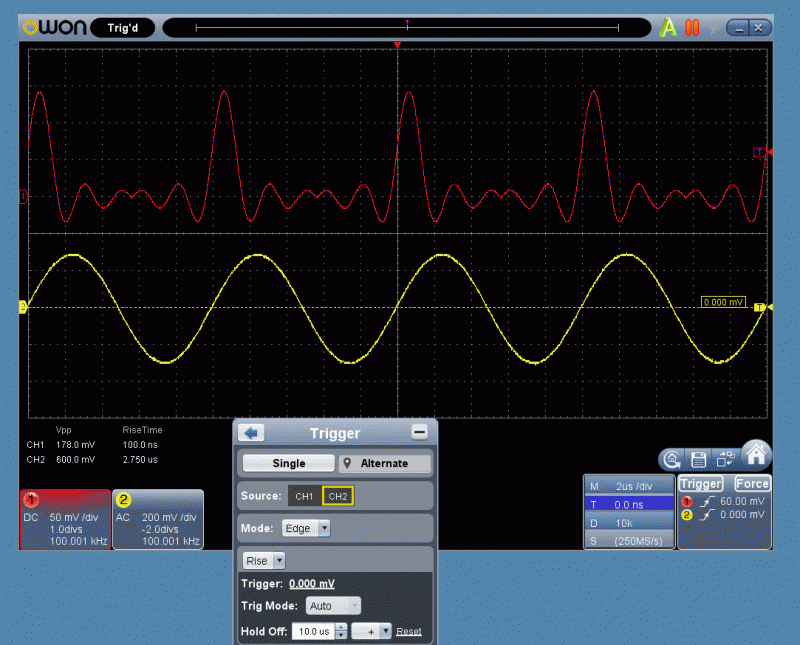
Task: Open the Rise slope dropdown
Action: pyautogui.click(x=264, y=561)
